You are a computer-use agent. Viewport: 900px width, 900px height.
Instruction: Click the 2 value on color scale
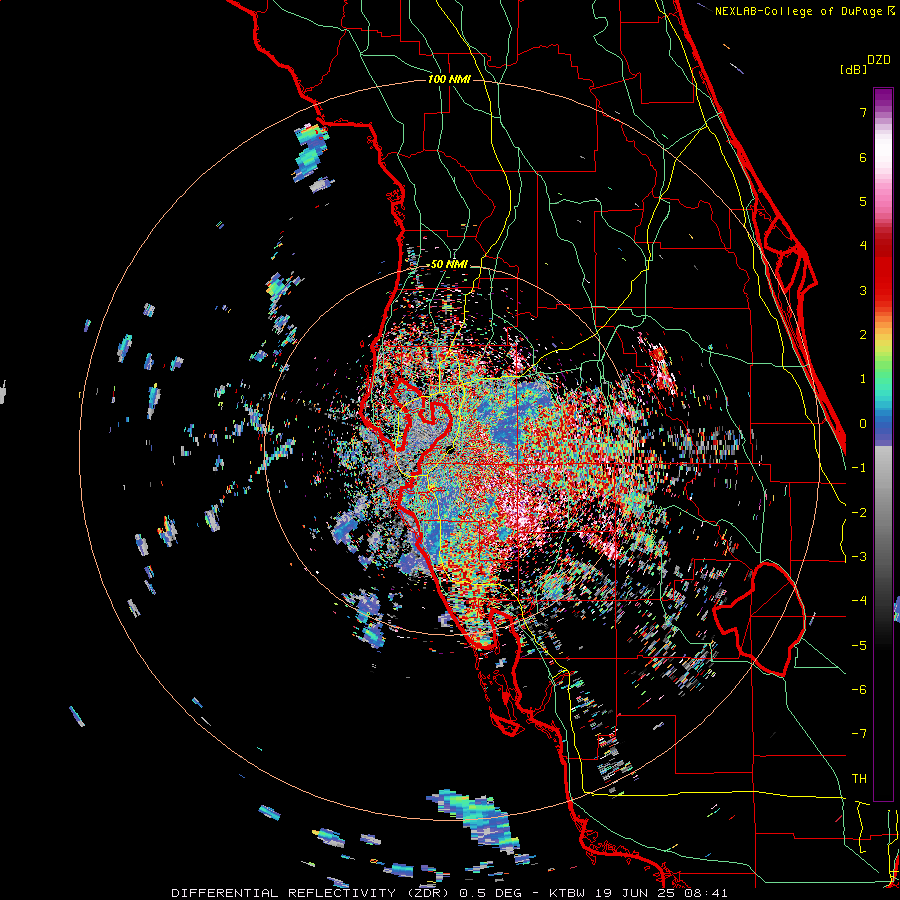[863, 335]
